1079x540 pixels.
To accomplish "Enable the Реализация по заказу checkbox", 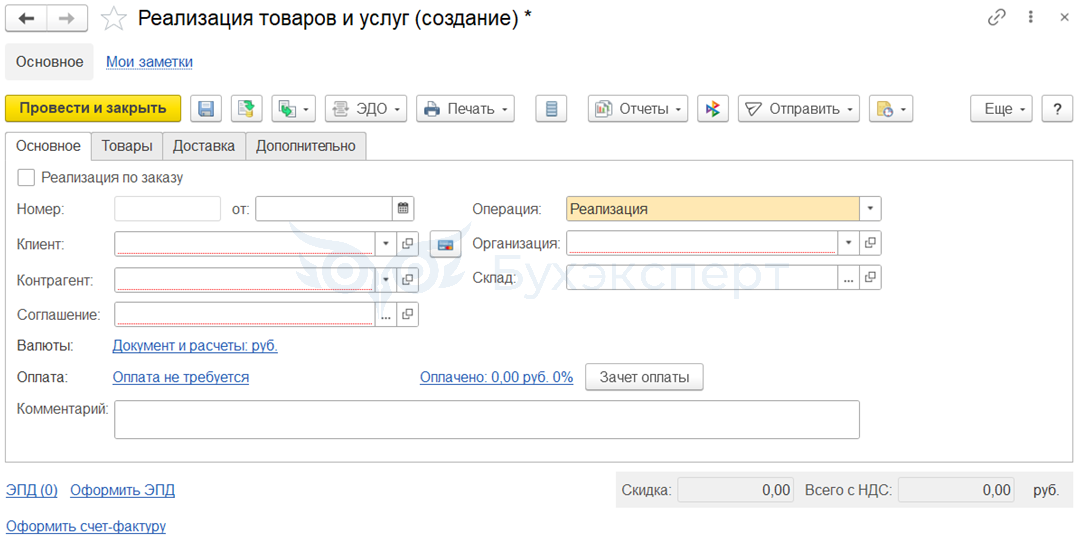I will 26,177.
